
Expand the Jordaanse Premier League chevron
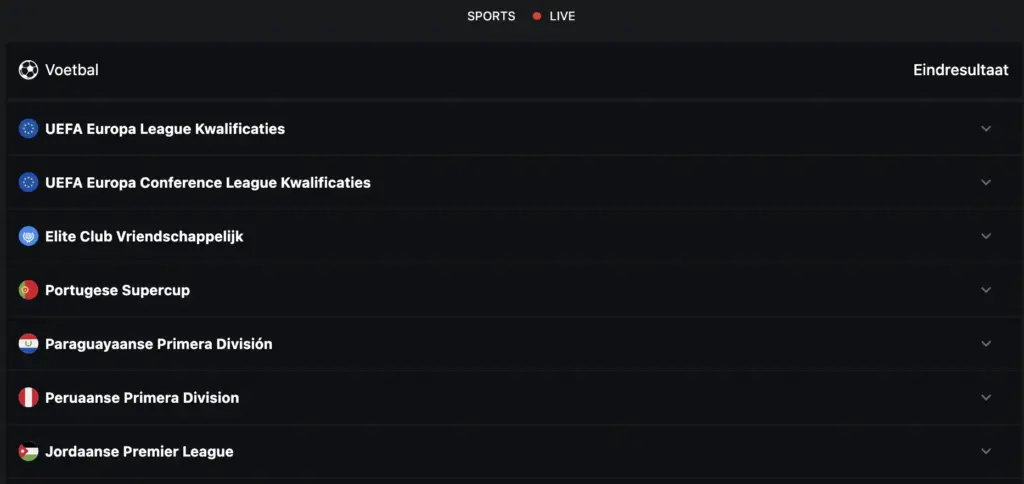986,451
